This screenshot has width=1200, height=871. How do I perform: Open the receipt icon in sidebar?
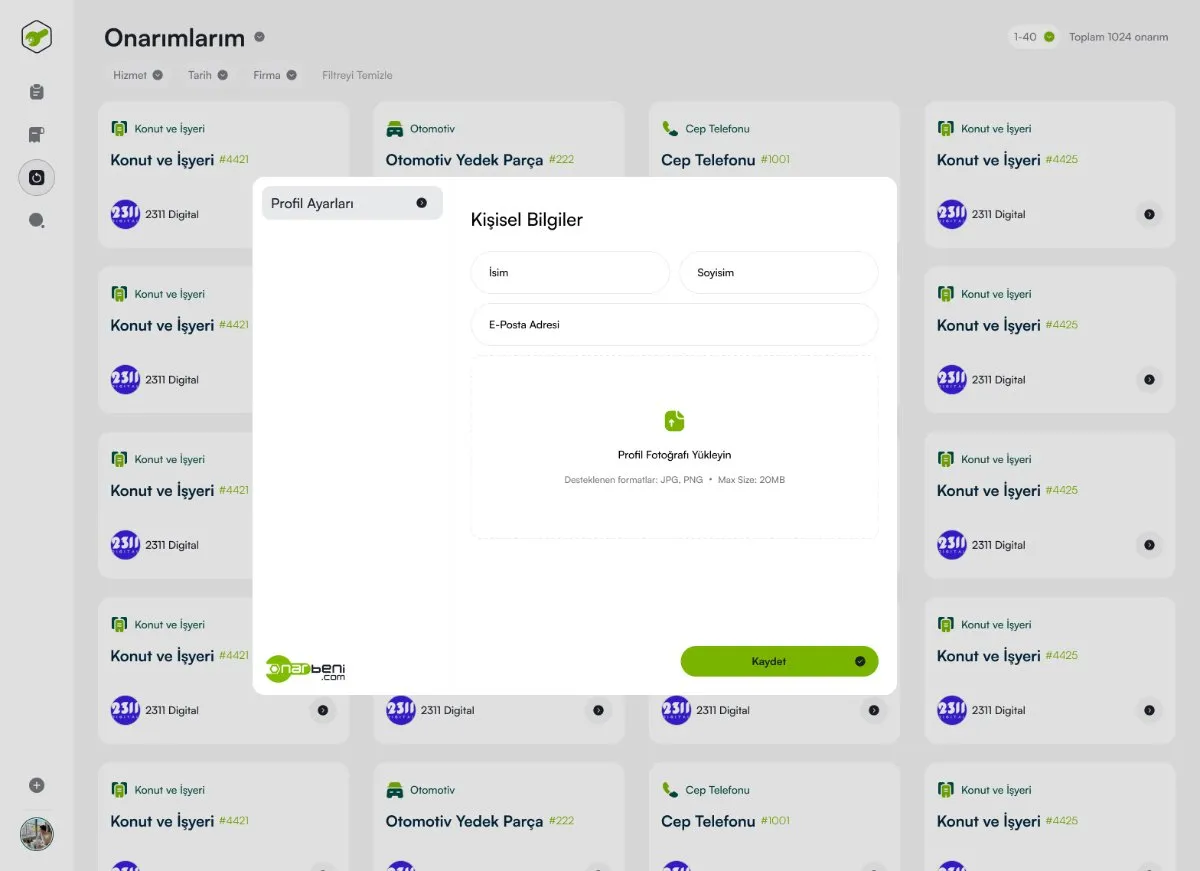37,135
